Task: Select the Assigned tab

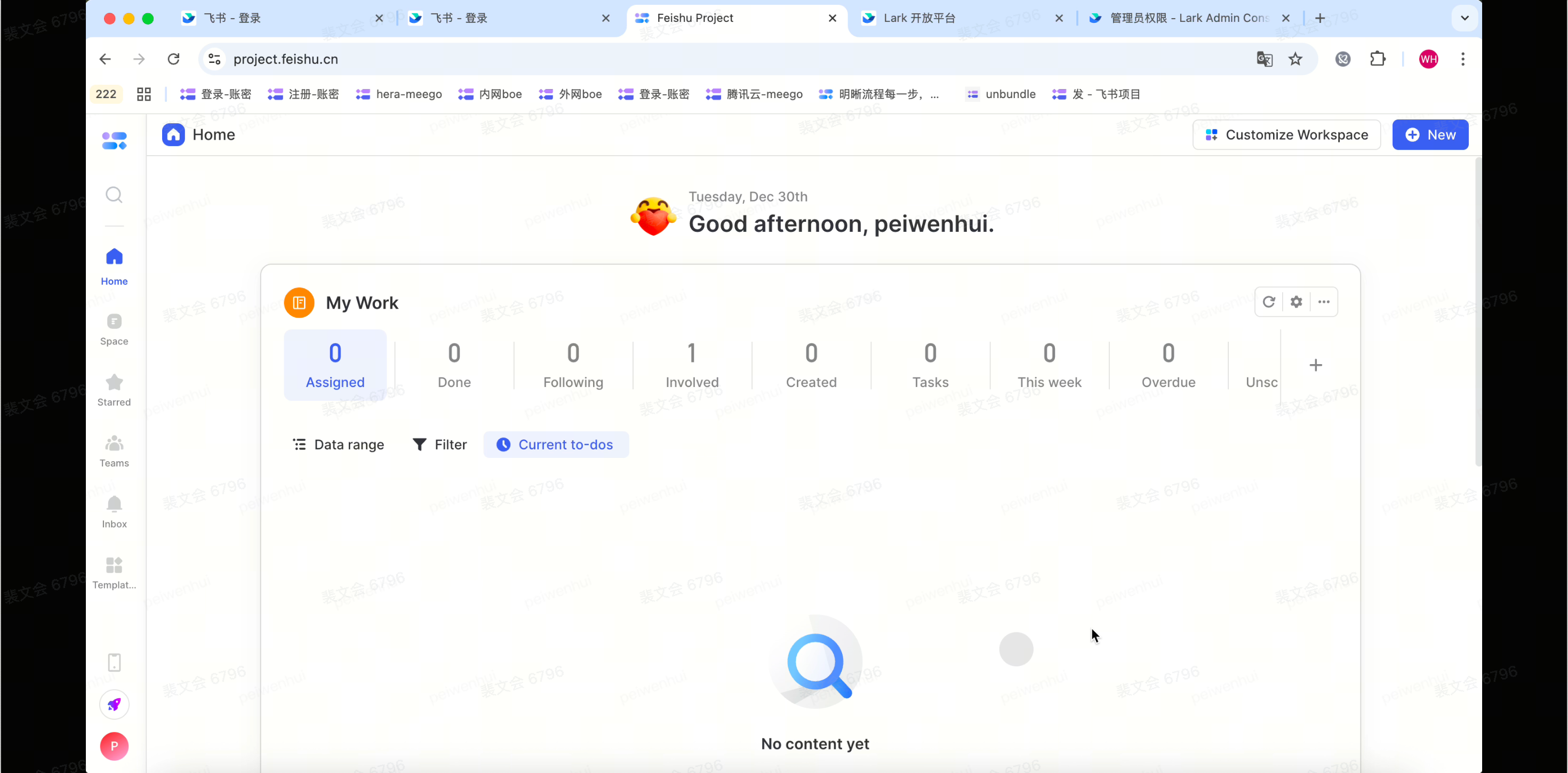Action: point(335,365)
